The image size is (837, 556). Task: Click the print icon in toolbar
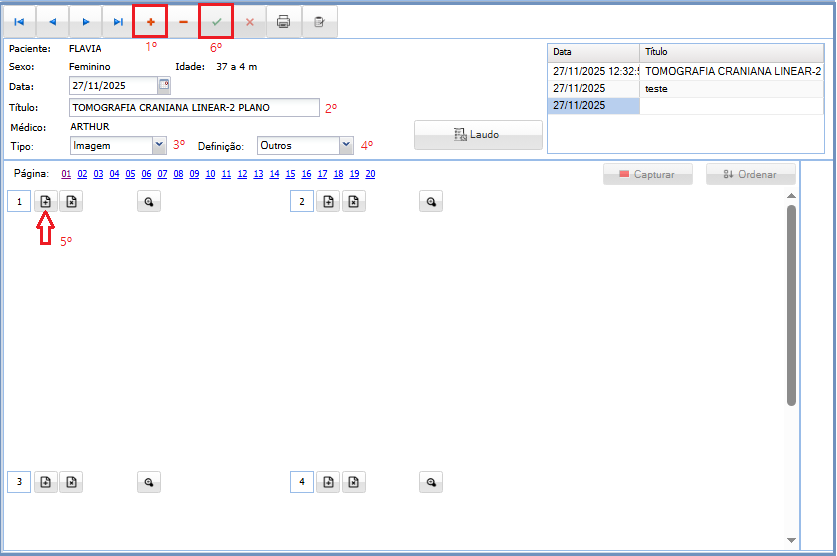pos(283,21)
